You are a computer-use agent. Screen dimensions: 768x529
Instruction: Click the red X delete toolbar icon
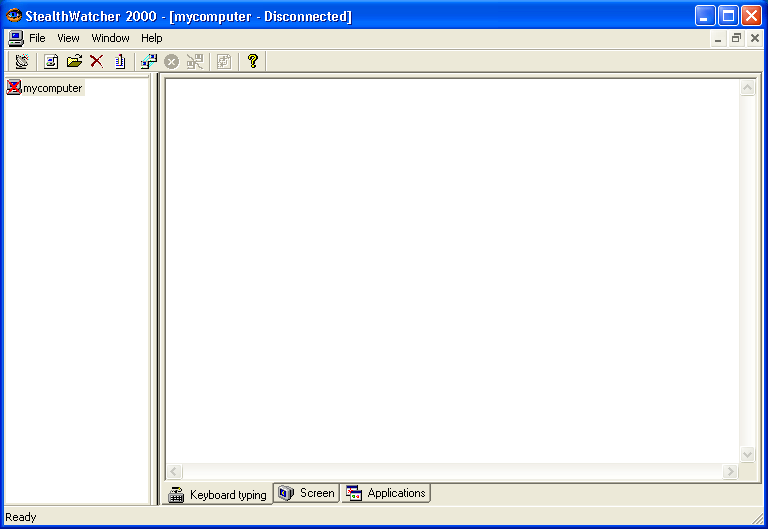(97, 62)
